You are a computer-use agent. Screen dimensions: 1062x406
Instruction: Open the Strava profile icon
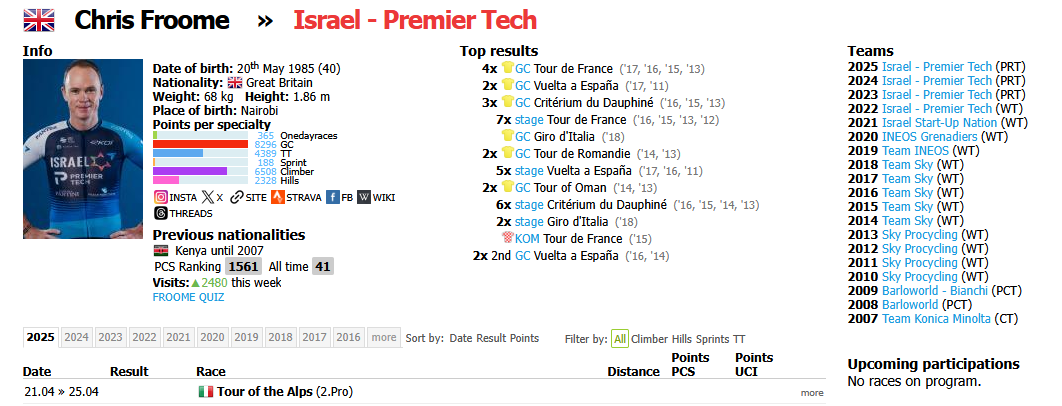[x=278, y=198]
